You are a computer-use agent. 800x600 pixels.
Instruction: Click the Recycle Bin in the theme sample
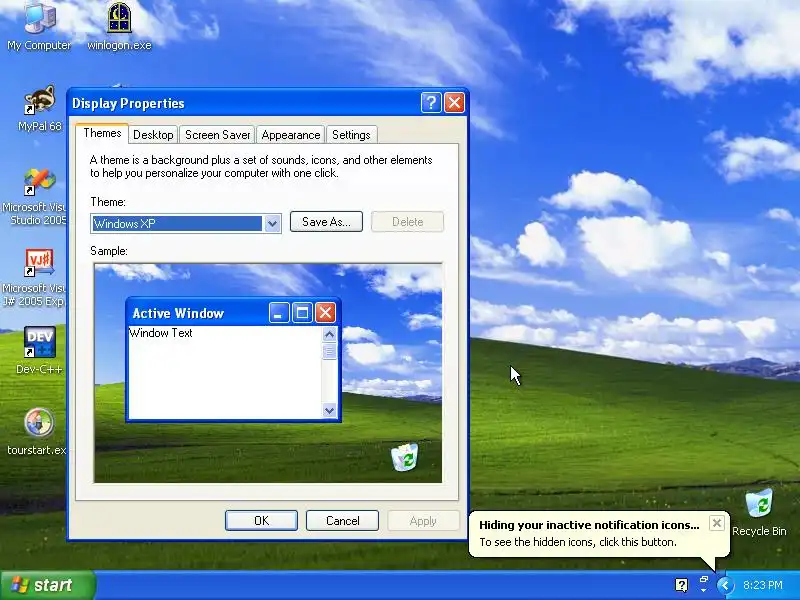pyautogui.click(x=405, y=457)
